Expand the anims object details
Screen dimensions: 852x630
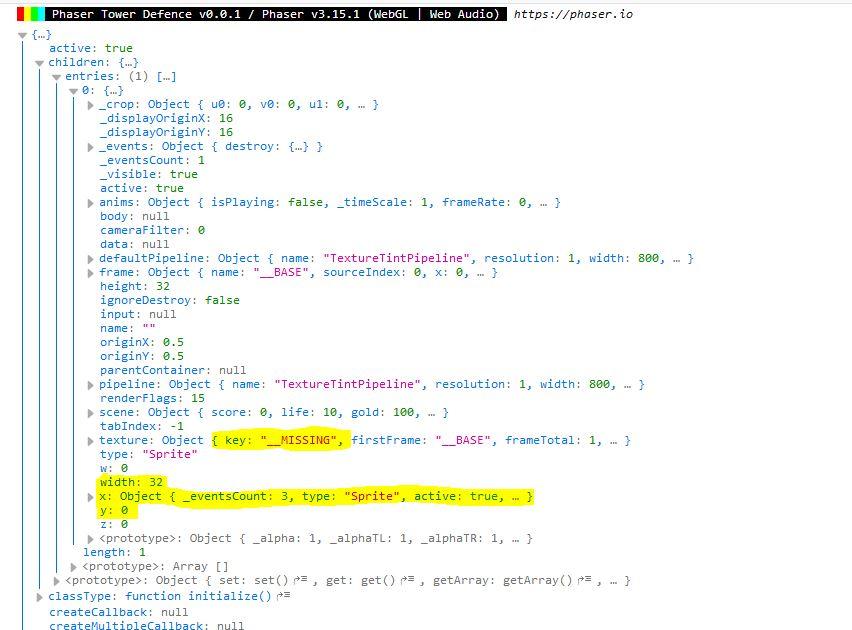[91, 203]
